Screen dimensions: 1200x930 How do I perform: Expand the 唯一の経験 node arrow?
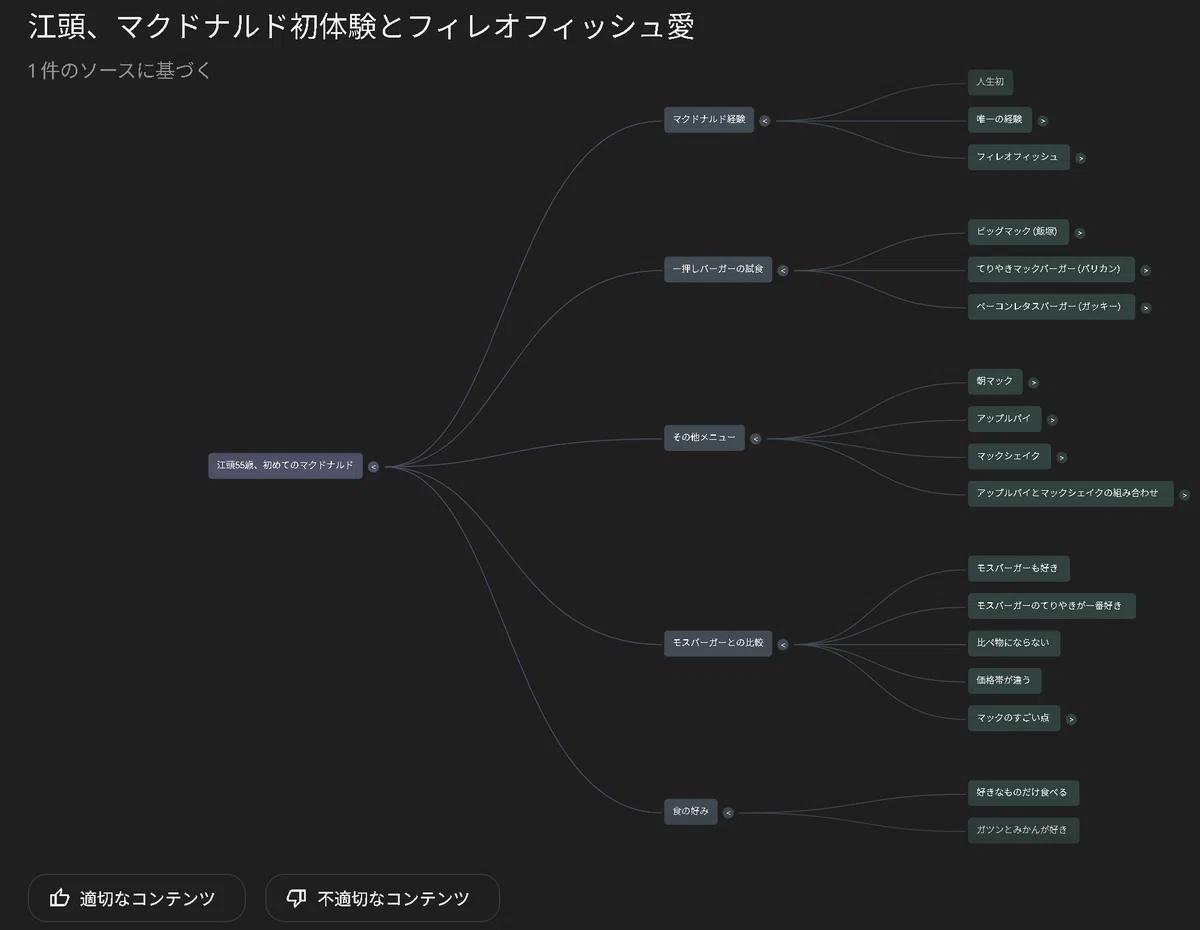tap(1043, 121)
